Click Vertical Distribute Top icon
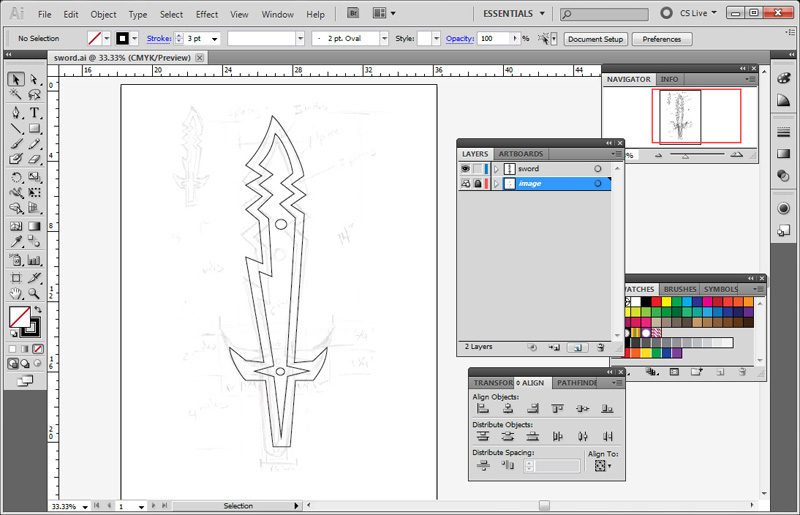Image resolution: width=800 pixels, height=515 pixels. (x=483, y=436)
